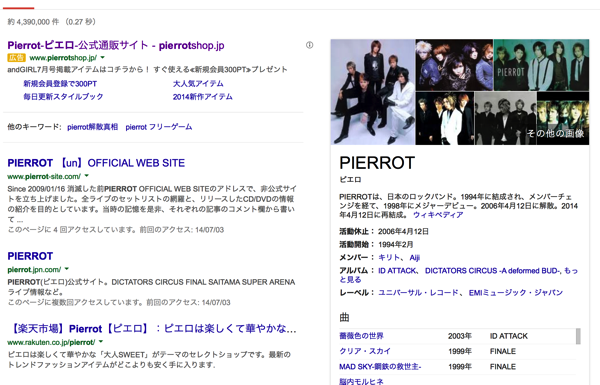Open the ウィキペディア link in knowledge panel
The image size is (600, 385).
438,215
